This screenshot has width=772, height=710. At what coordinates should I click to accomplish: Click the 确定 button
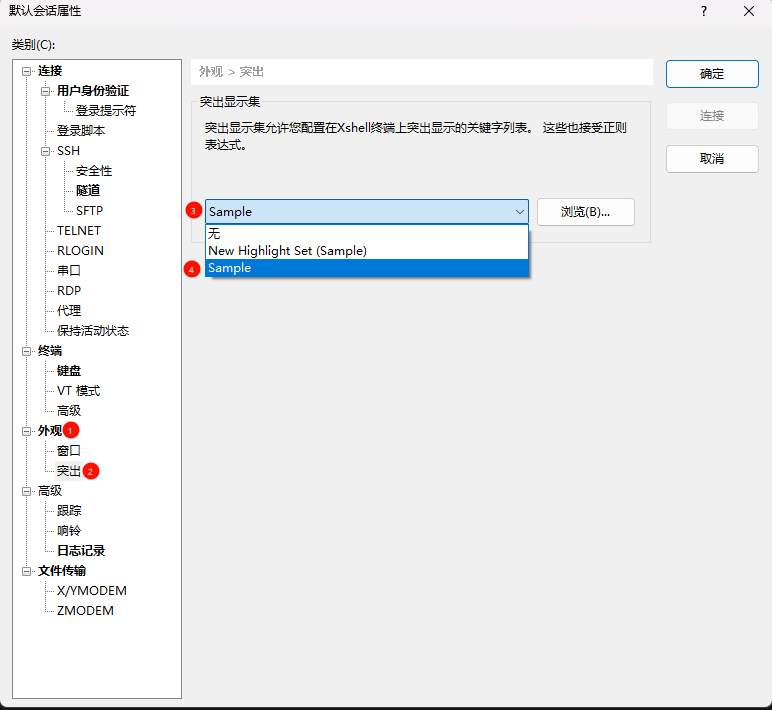(712, 74)
